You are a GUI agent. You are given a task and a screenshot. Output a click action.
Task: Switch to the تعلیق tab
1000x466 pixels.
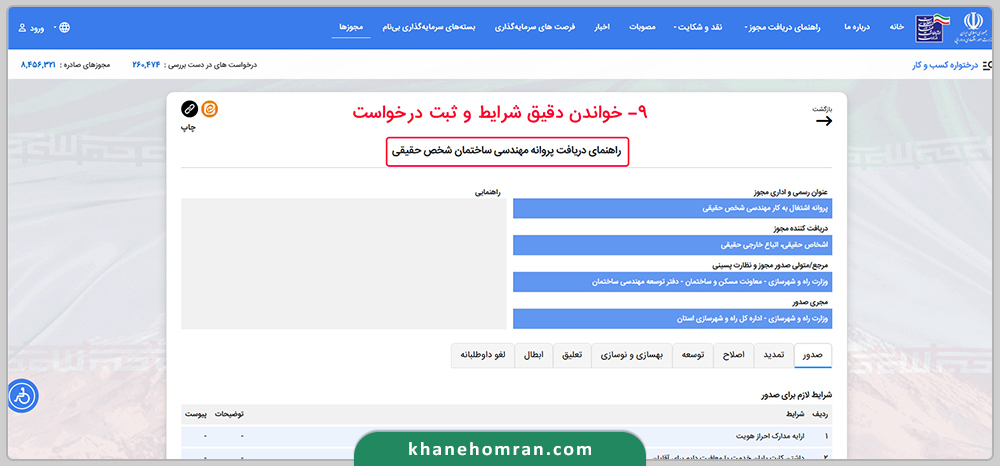click(572, 356)
